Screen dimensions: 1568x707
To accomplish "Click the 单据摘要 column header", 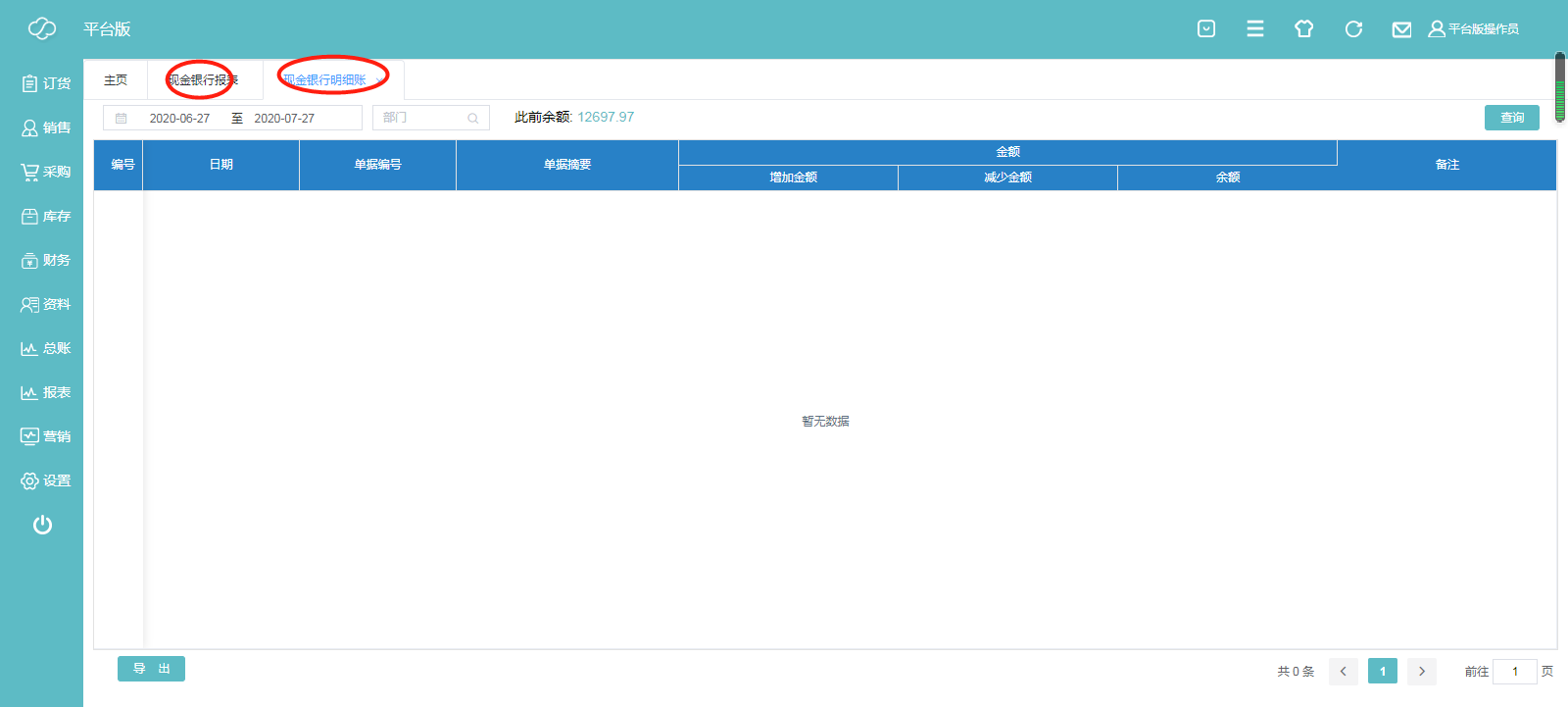I will [x=567, y=165].
